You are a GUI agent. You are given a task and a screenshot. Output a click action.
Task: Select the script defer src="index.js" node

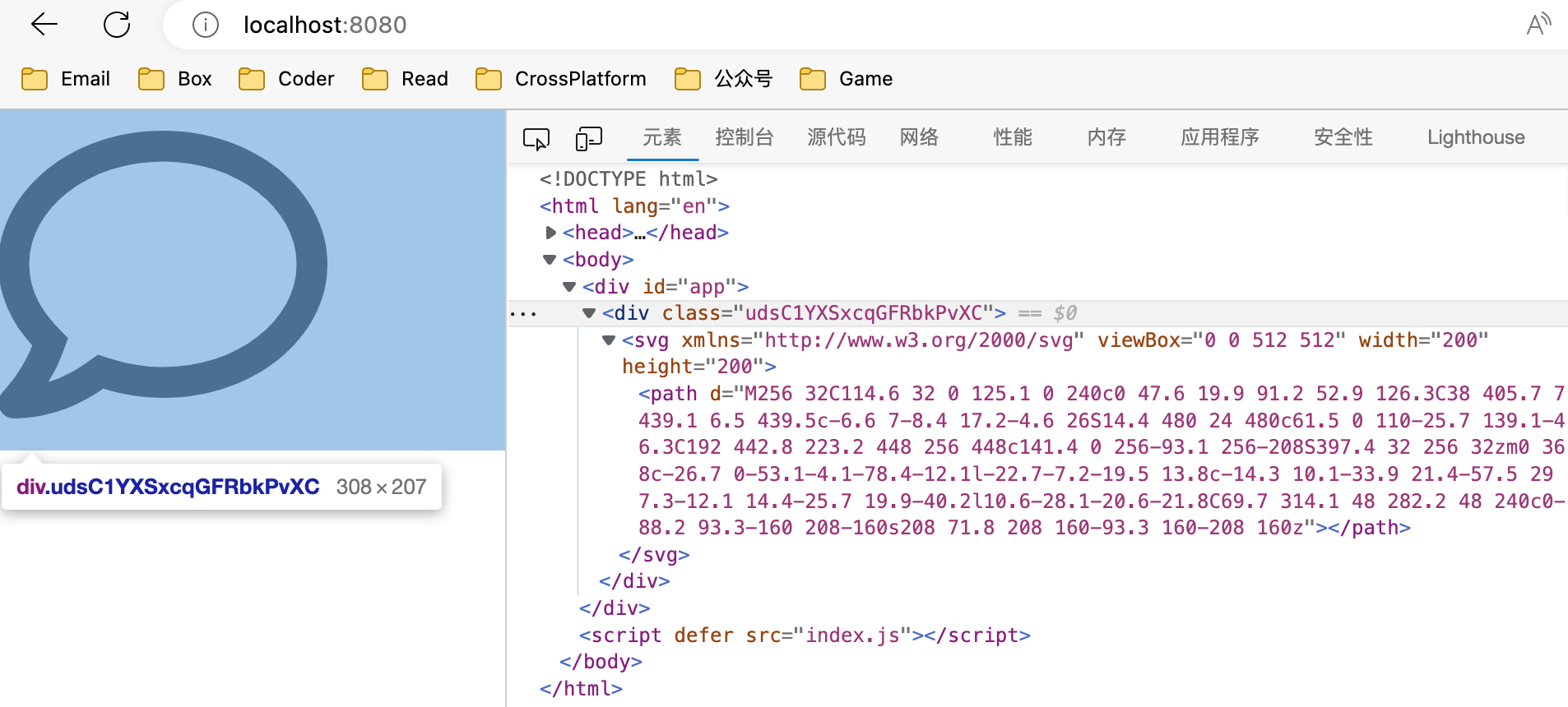coord(805,635)
